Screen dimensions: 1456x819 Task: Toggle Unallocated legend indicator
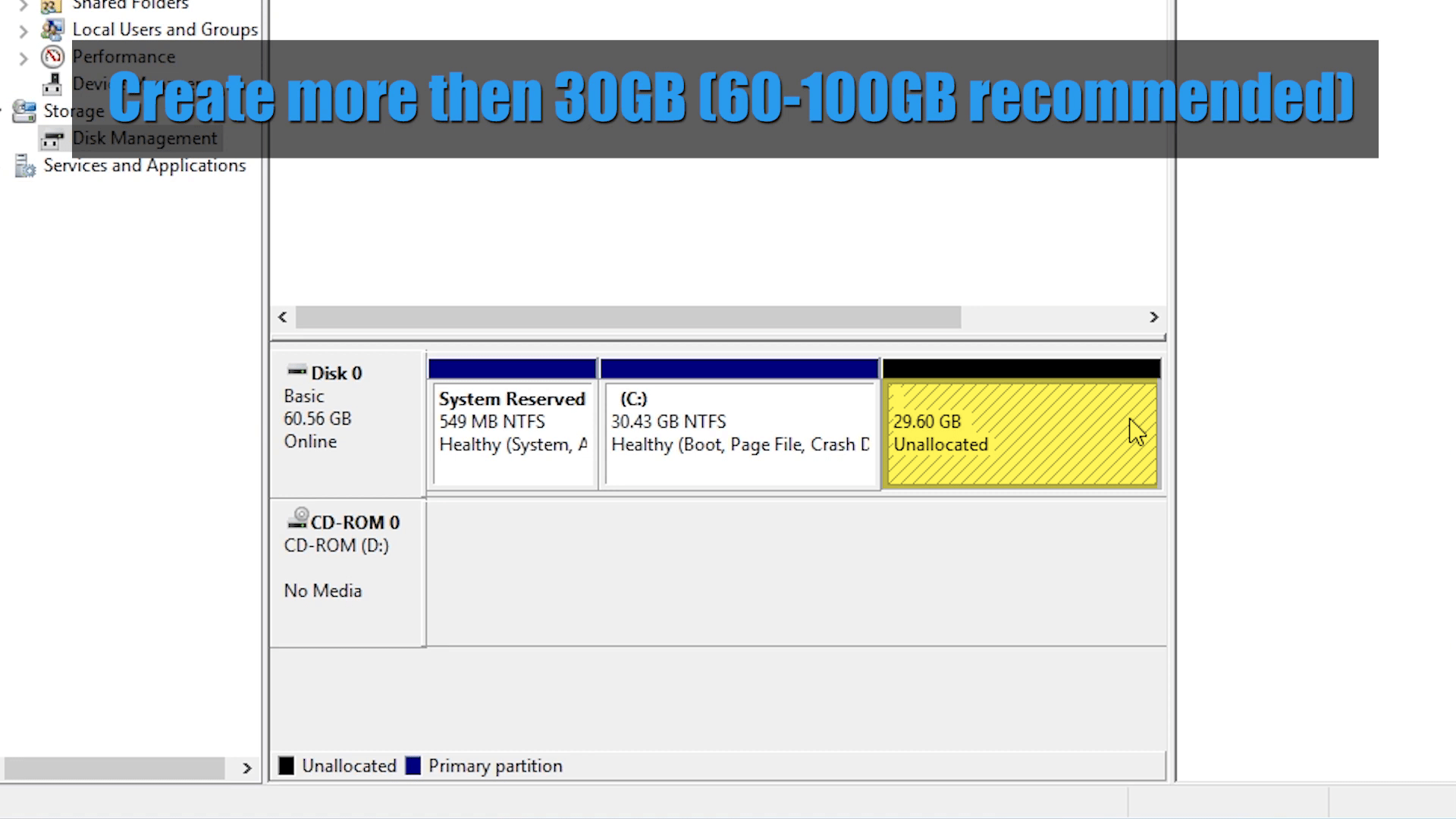pos(287,766)
